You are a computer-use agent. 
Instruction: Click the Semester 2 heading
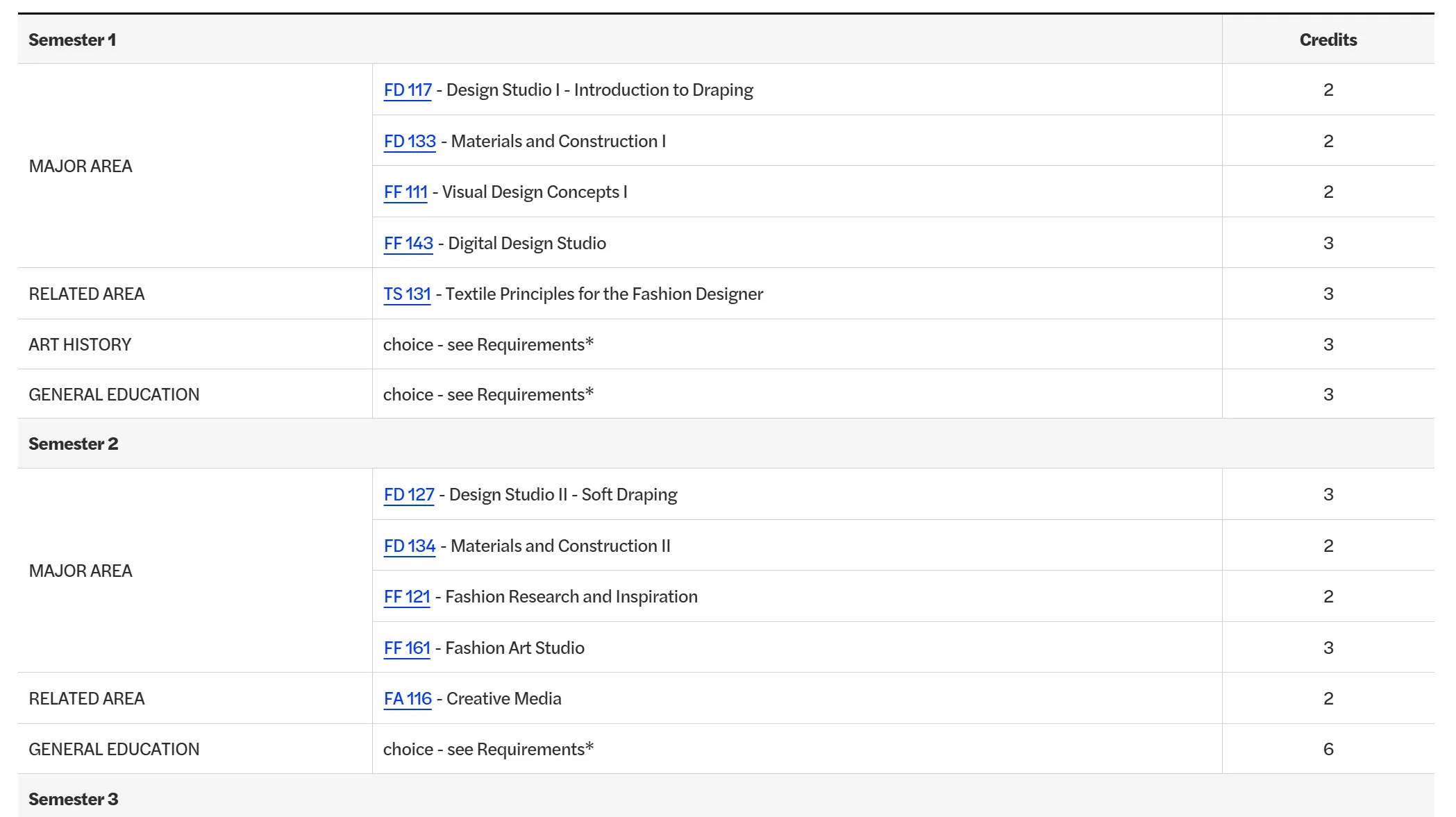(x=73, y=444)
